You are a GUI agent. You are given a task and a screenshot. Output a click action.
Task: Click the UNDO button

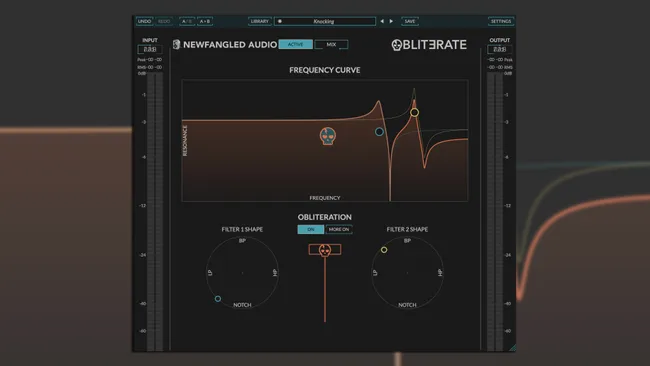click(144, 21)
